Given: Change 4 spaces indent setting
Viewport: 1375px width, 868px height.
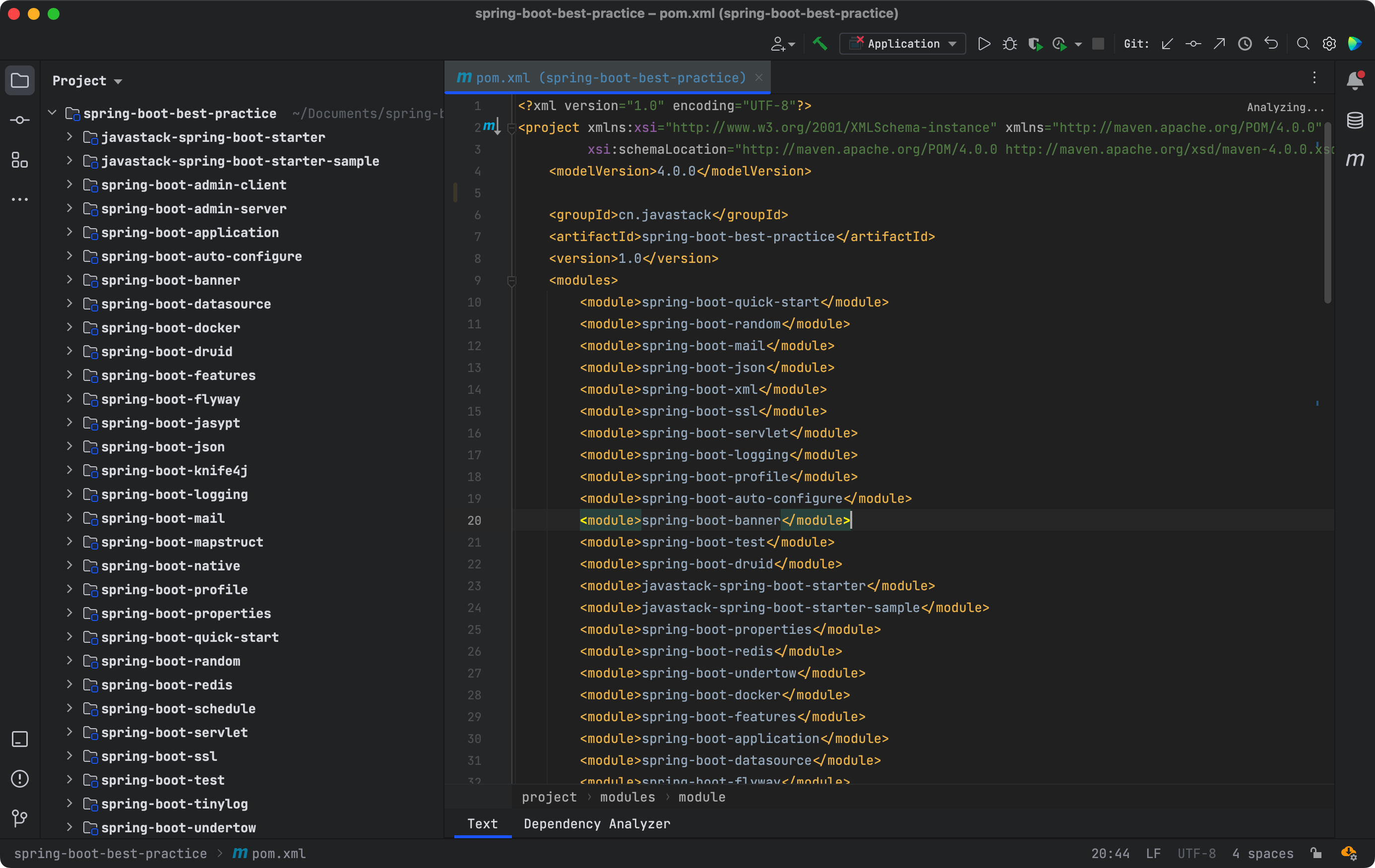Looking at the screenshot, I should point(1262,853).
